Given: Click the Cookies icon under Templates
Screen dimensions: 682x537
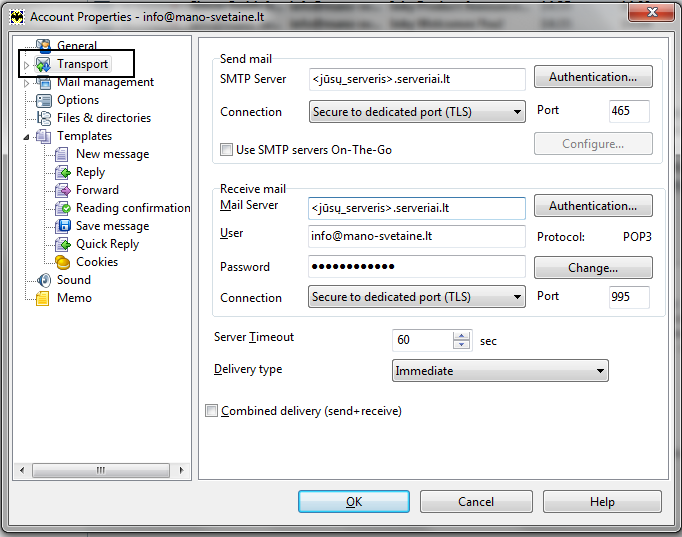Looking at the screenshot, I should pos(62,262).
